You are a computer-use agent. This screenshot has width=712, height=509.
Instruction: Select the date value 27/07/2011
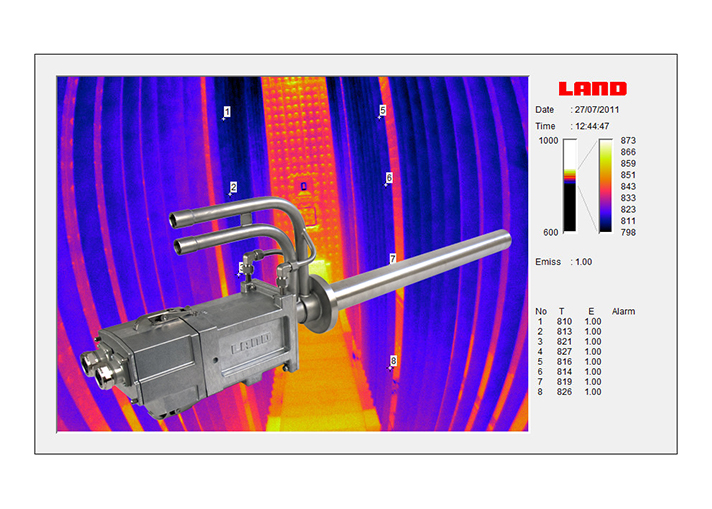tap(597, 110)
